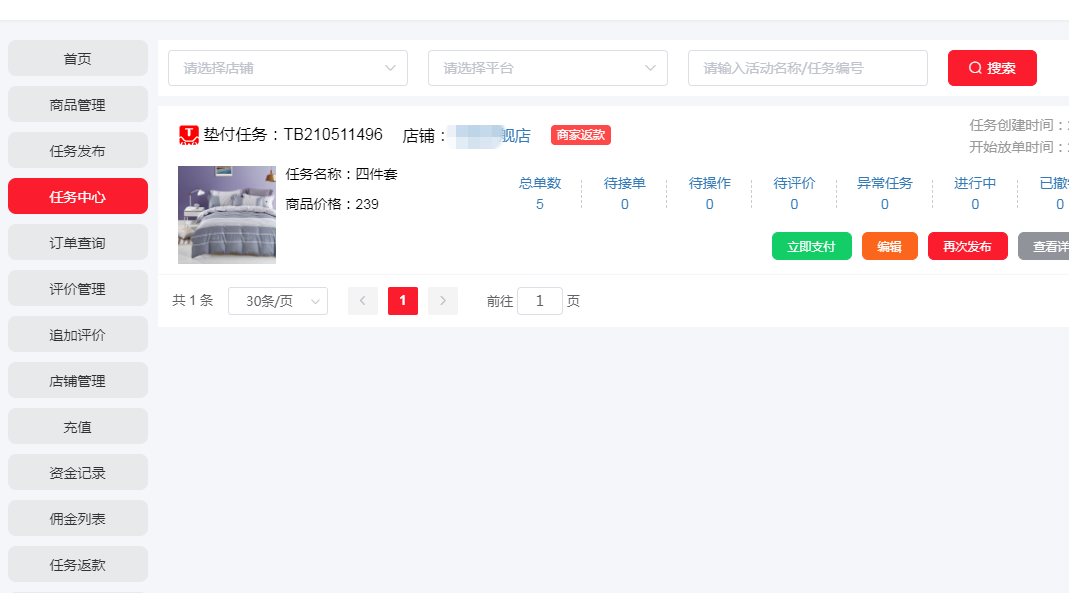Image resolution: width=1069 pixels, height=593 pixels.
Task: Open the 30条/页 page size selector
Action: pyautogui.click(x=278, y=301)
